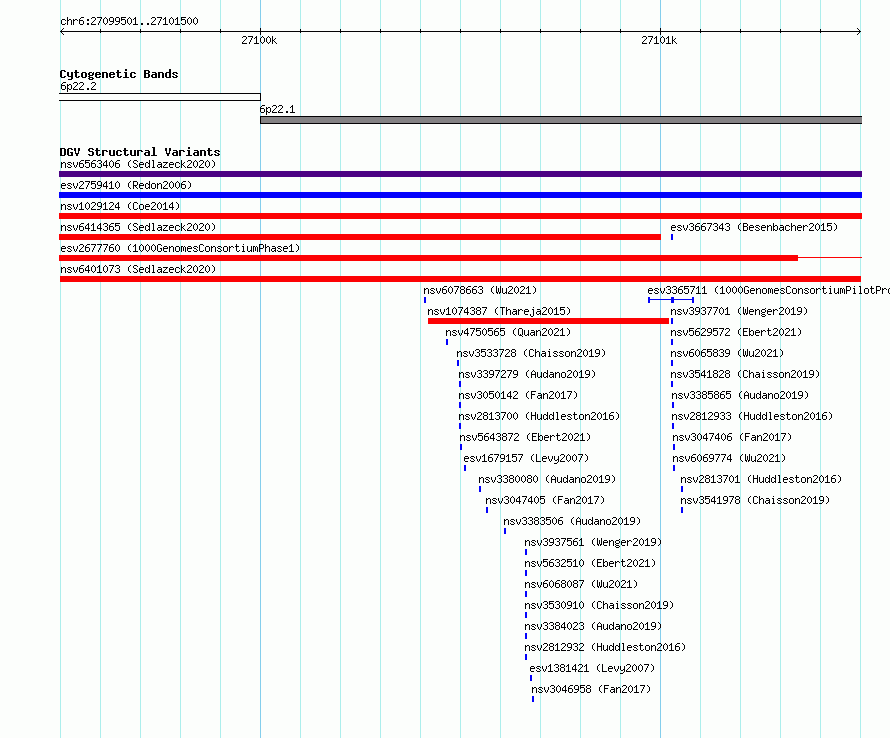
Task: Click nsv6068087 (Wu2021) label
Action: 581,584
